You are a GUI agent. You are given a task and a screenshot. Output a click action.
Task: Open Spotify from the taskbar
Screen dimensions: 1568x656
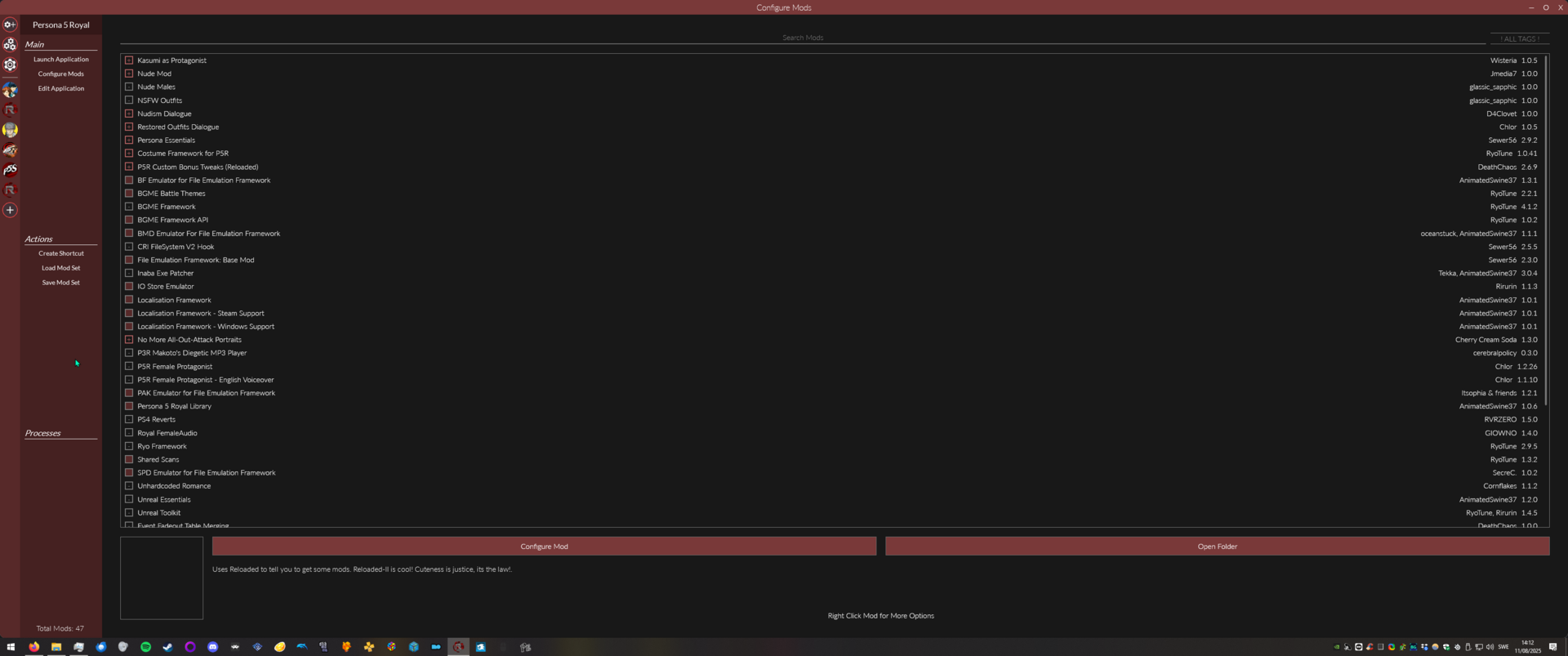[x=145, y=647]
